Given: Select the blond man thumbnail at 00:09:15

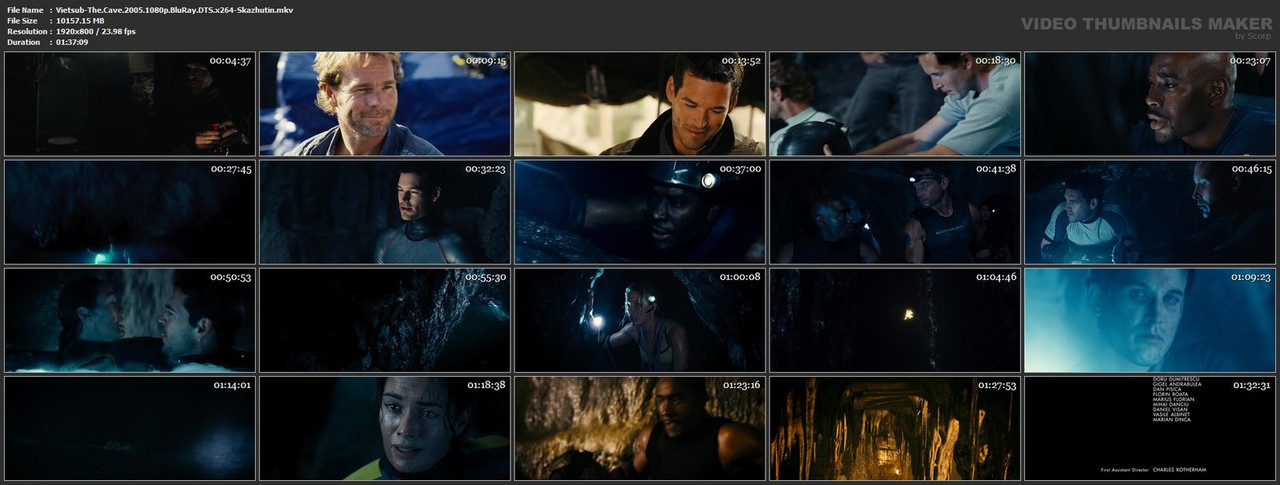Looking at the screenshot, I should point(385,104).
